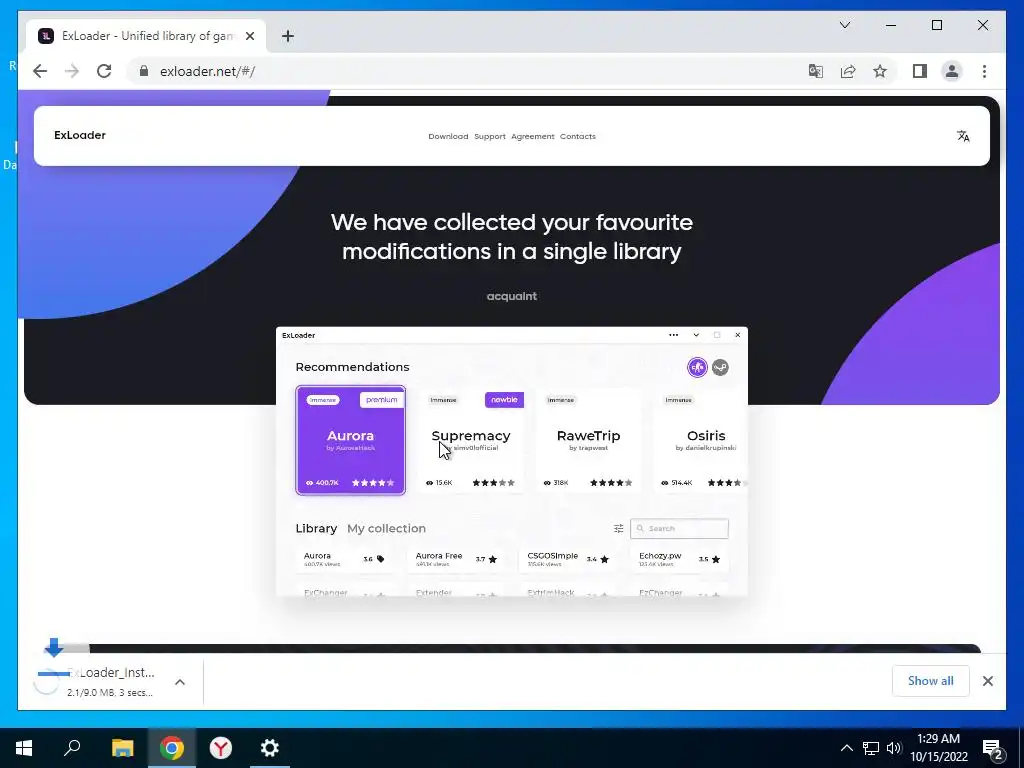Close the downloads bar
The image size is (1024, 768).
click(987, 680)
